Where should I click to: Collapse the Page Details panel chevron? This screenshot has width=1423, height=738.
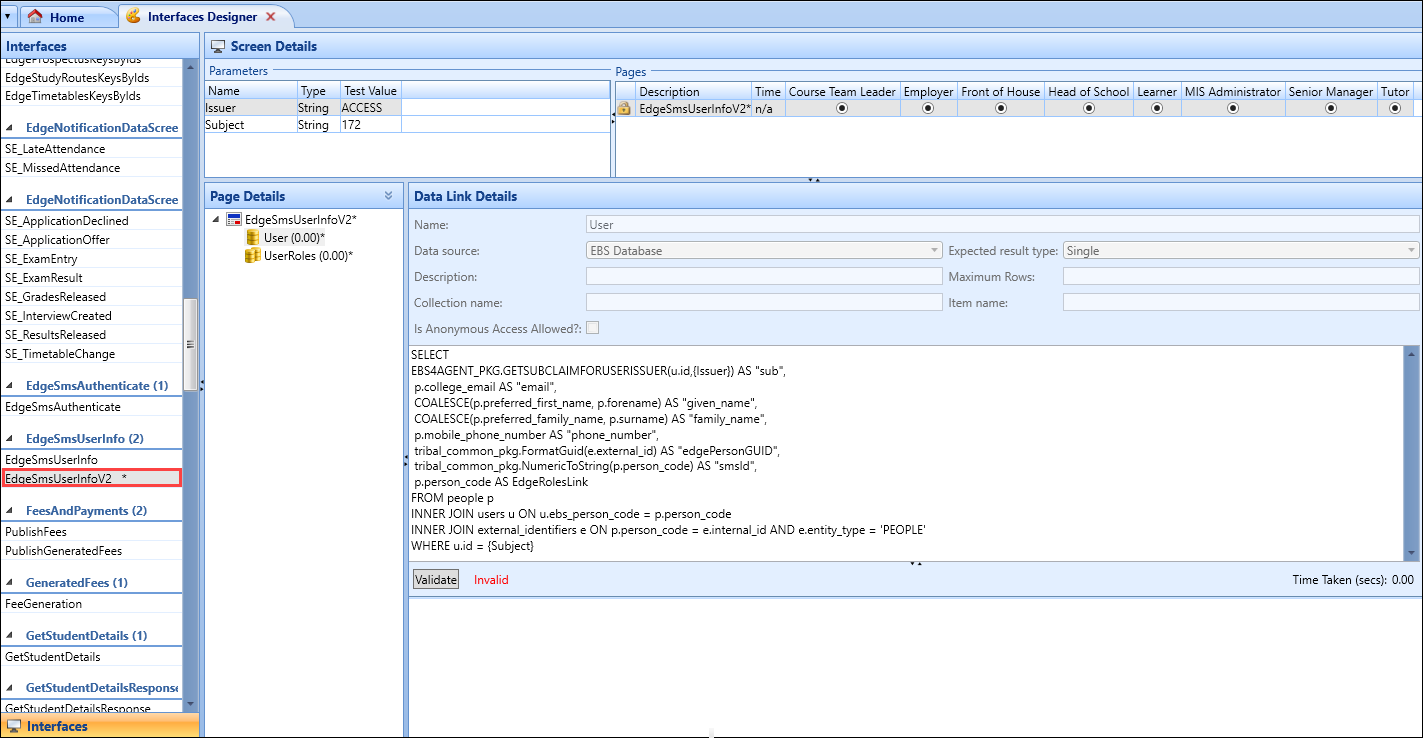(388, 196)
